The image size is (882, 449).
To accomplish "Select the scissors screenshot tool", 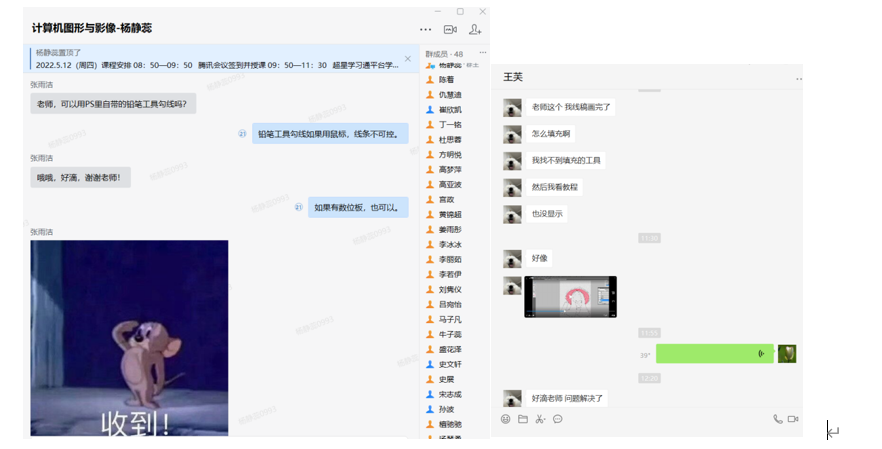I will 540,419.
